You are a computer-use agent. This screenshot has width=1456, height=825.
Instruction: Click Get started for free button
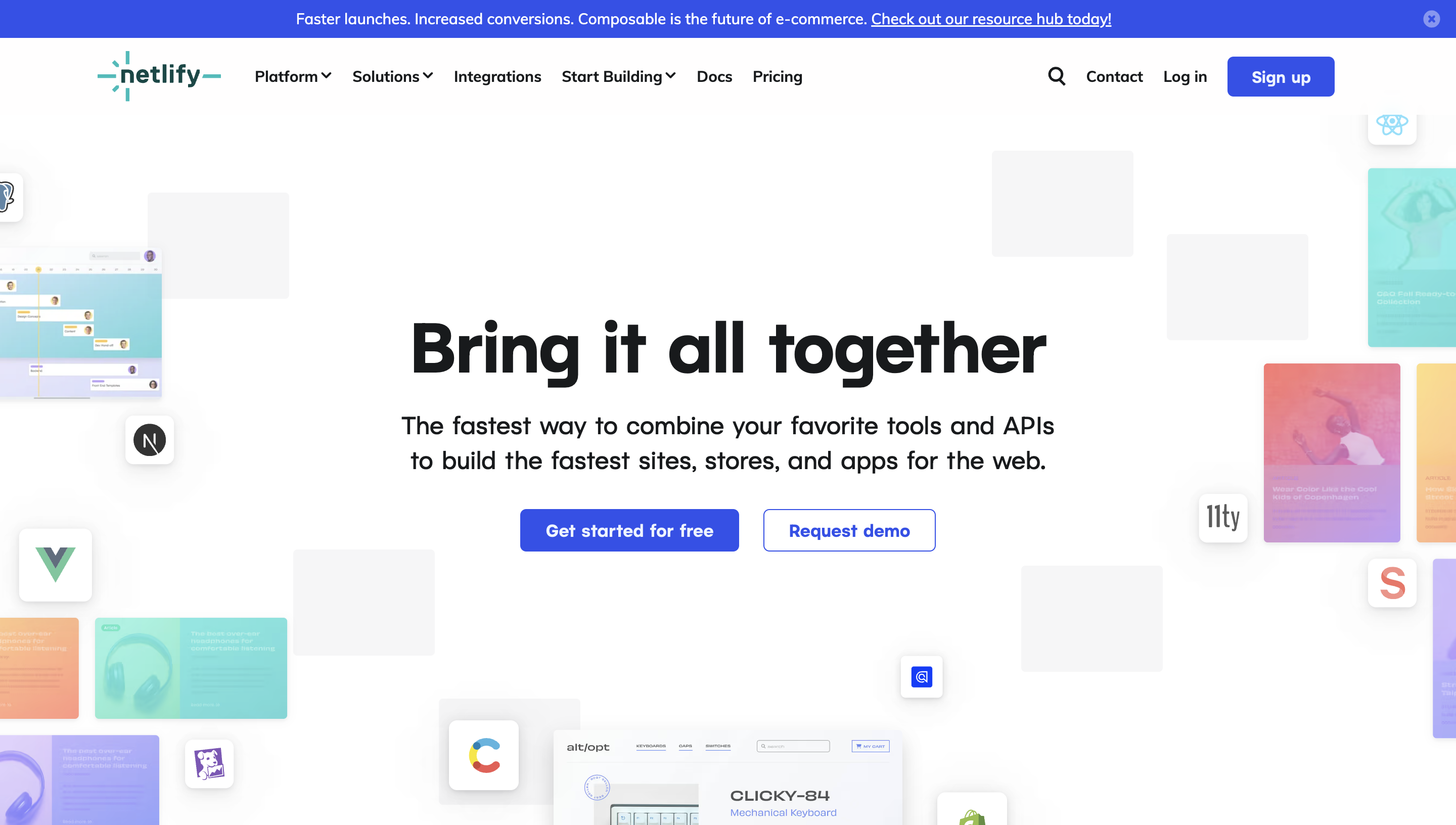pos(629,530)
